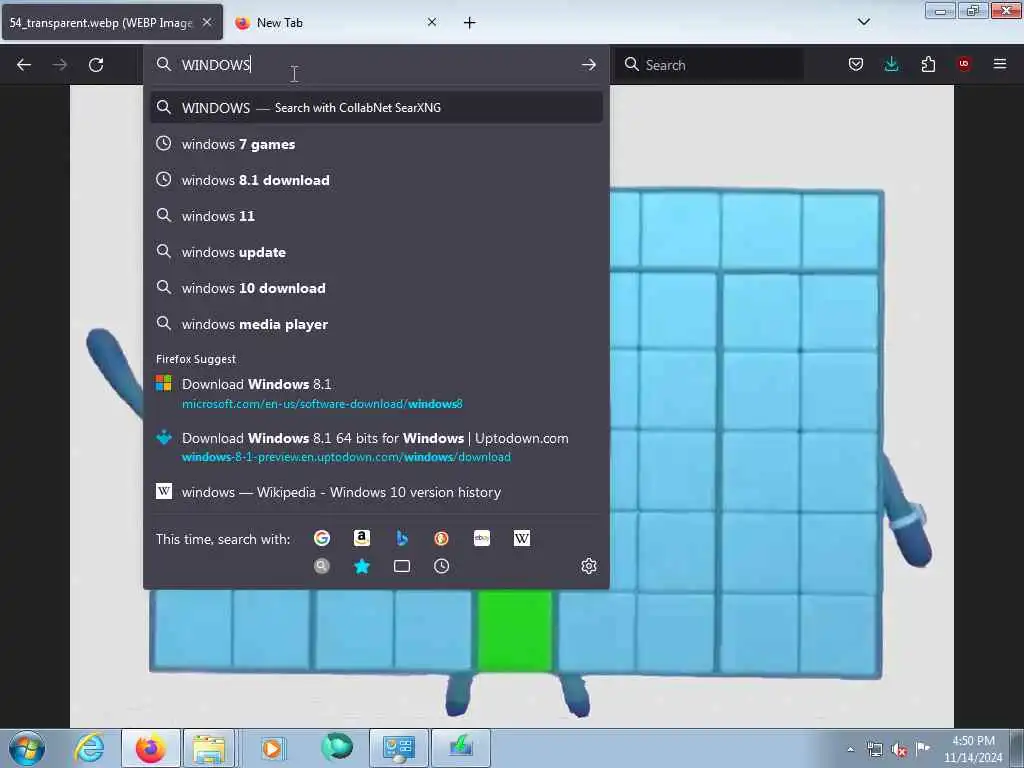The image size is (1024, 768).
Task: Select WINDOWS Search with CollabNet SearXNG
Action: [x=377, y=108]
